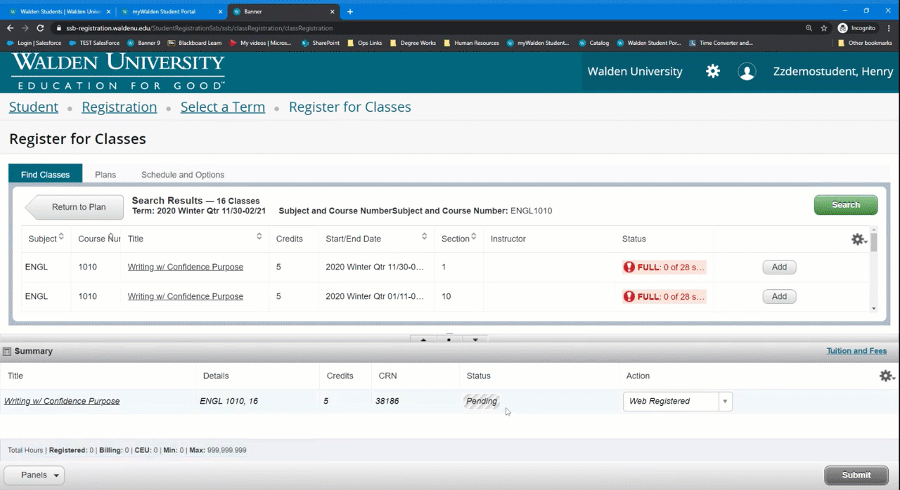Sort by Title column in results

pyautogui.click(x=259, y=236)
